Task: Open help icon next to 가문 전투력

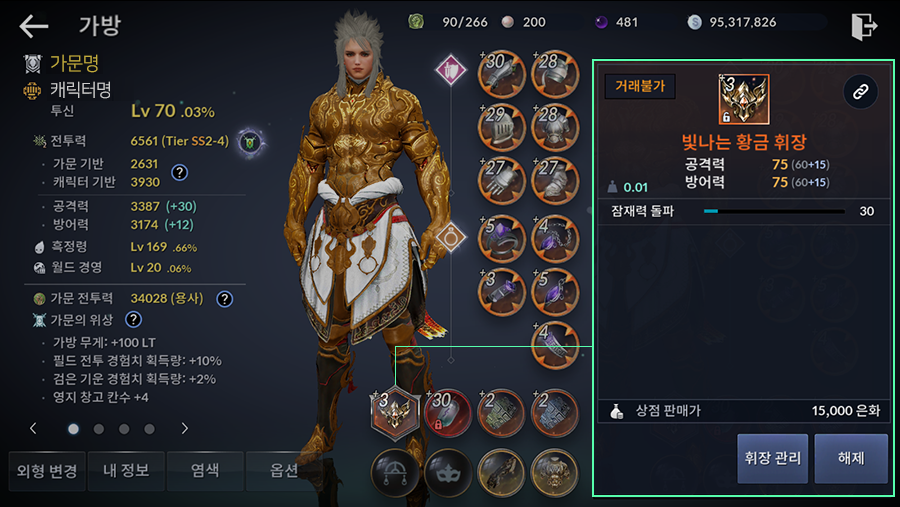Action: (x=224, y=299)
